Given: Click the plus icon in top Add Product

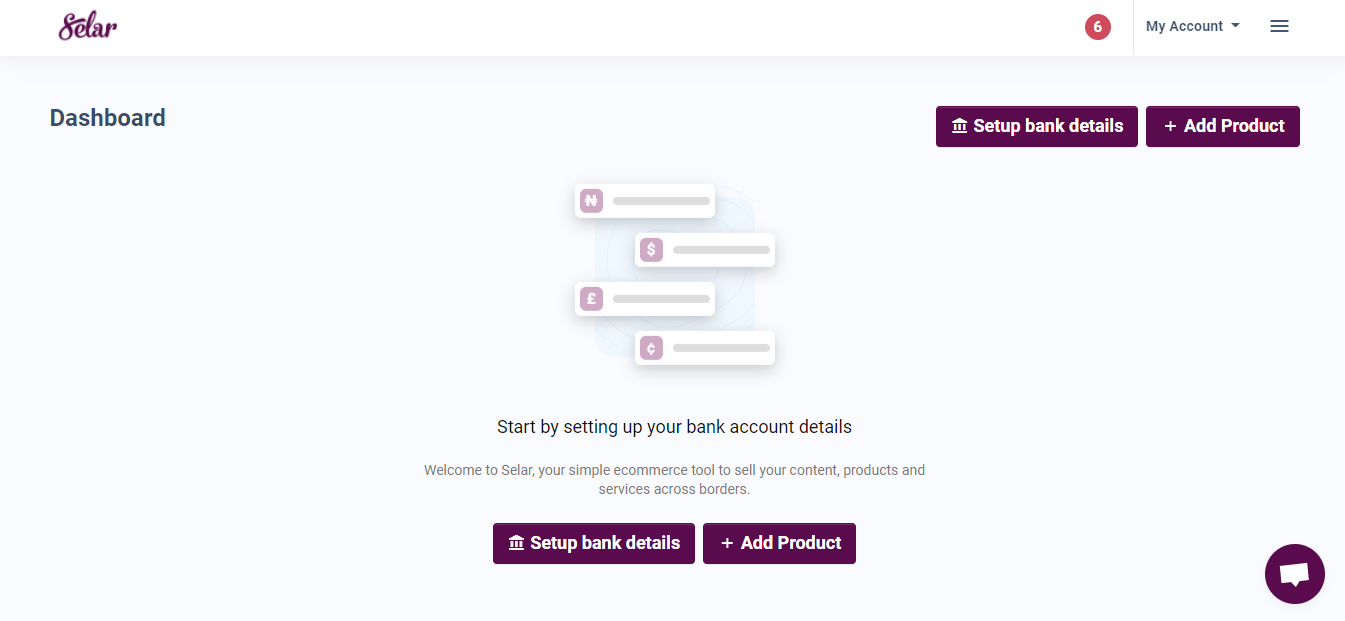Looking at the screenshot, I should click(1170, 126).
